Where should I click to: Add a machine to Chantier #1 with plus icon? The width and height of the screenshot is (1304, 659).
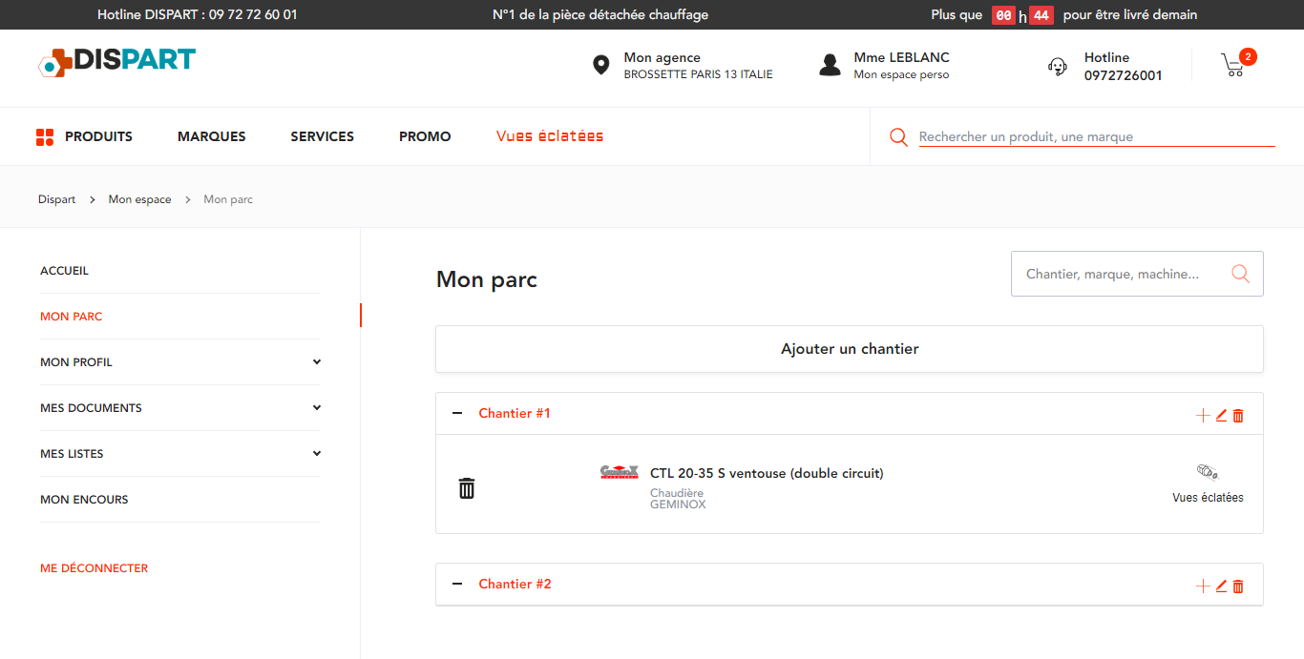pyautogui.click(x=1203, y=414)
